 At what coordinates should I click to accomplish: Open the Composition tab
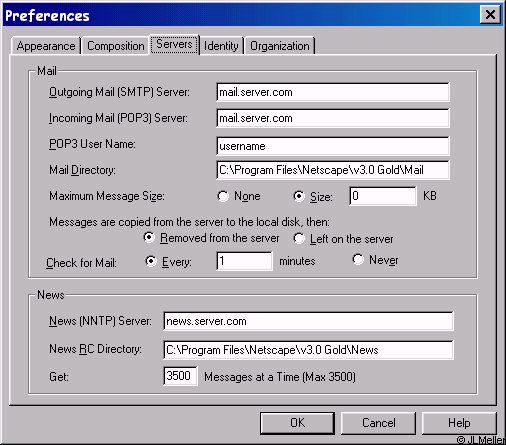pyautogui.click(x=115, y=46)
